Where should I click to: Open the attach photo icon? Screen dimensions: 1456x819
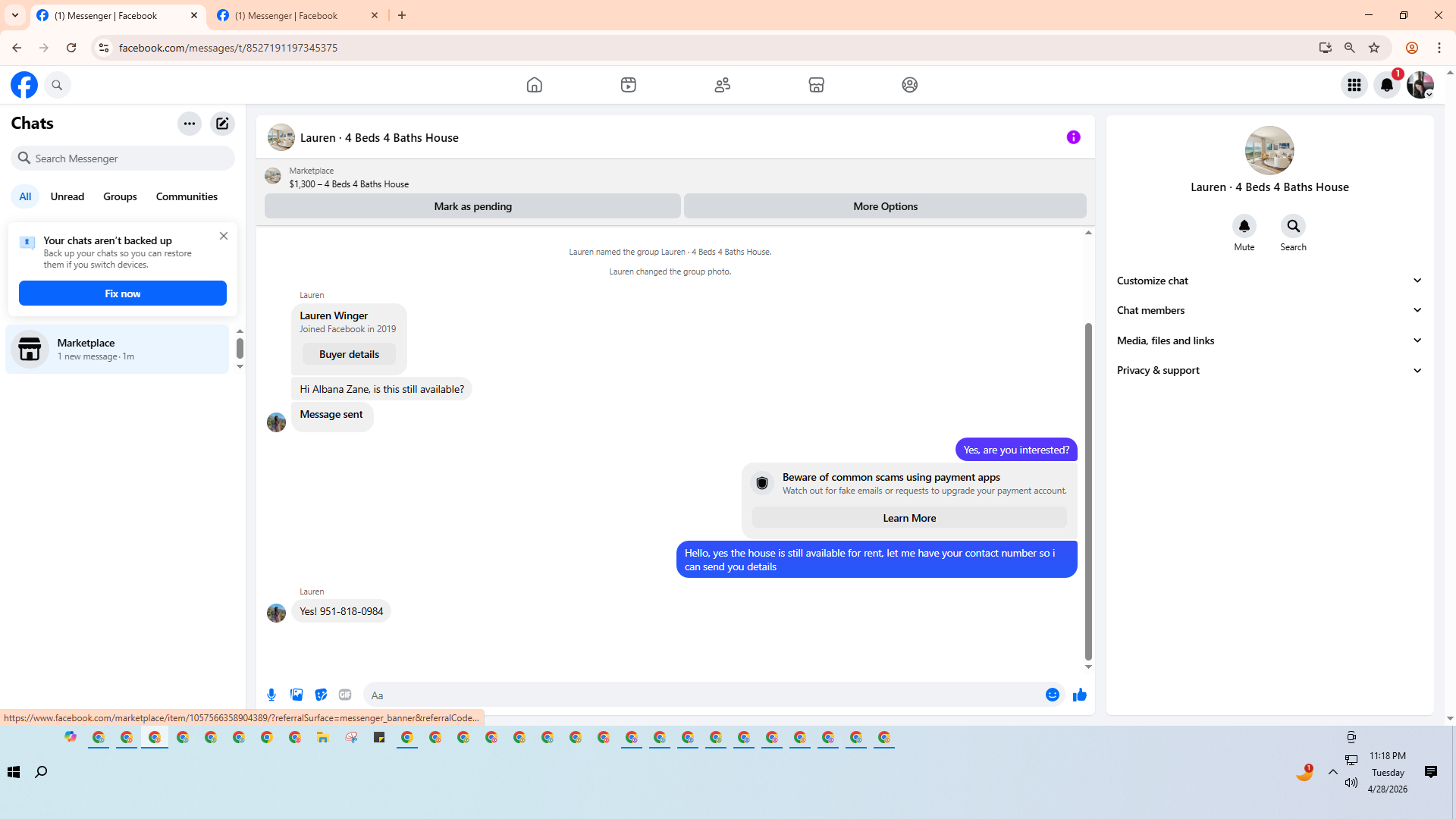click(297, 695)
